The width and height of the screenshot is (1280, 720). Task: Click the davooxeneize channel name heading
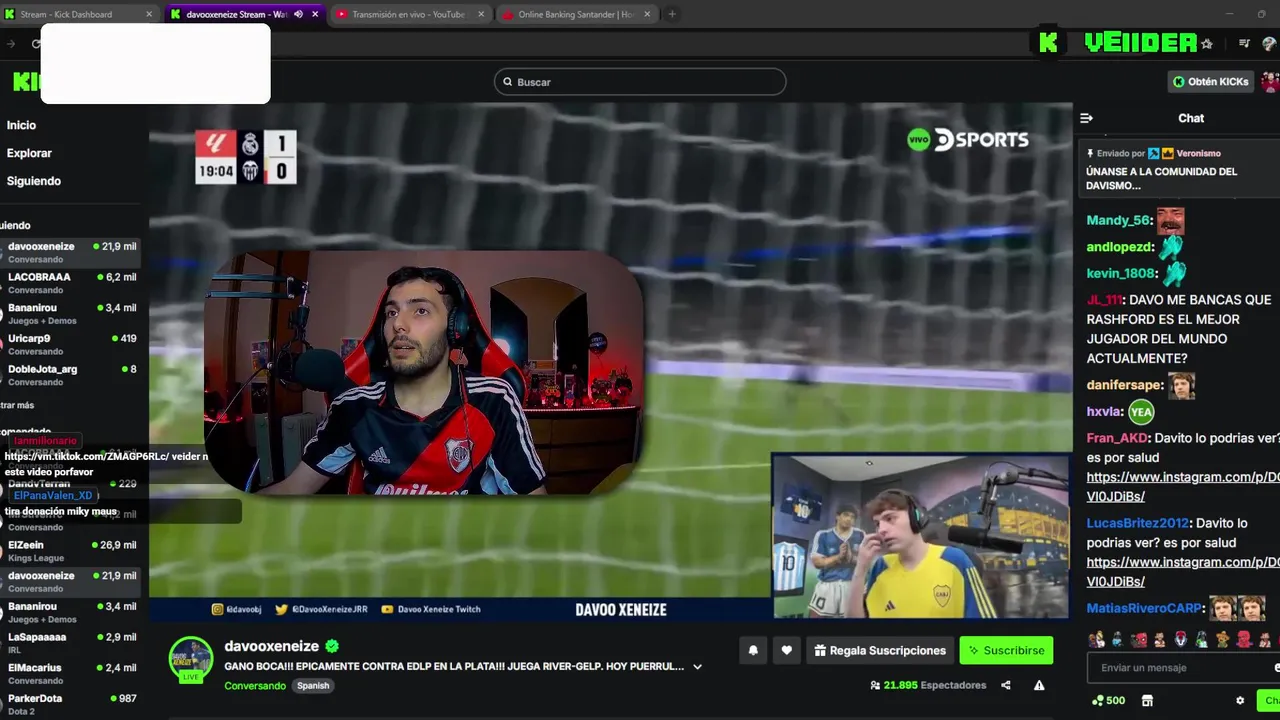[x=271, y=646]
